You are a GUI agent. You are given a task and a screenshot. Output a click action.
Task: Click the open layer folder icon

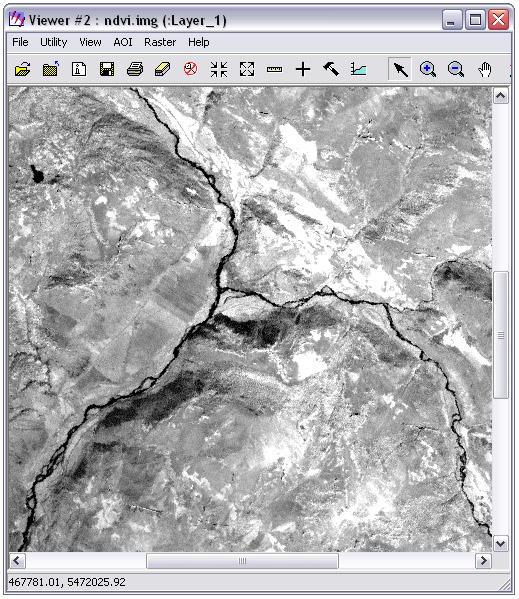(x=23, y=70)
